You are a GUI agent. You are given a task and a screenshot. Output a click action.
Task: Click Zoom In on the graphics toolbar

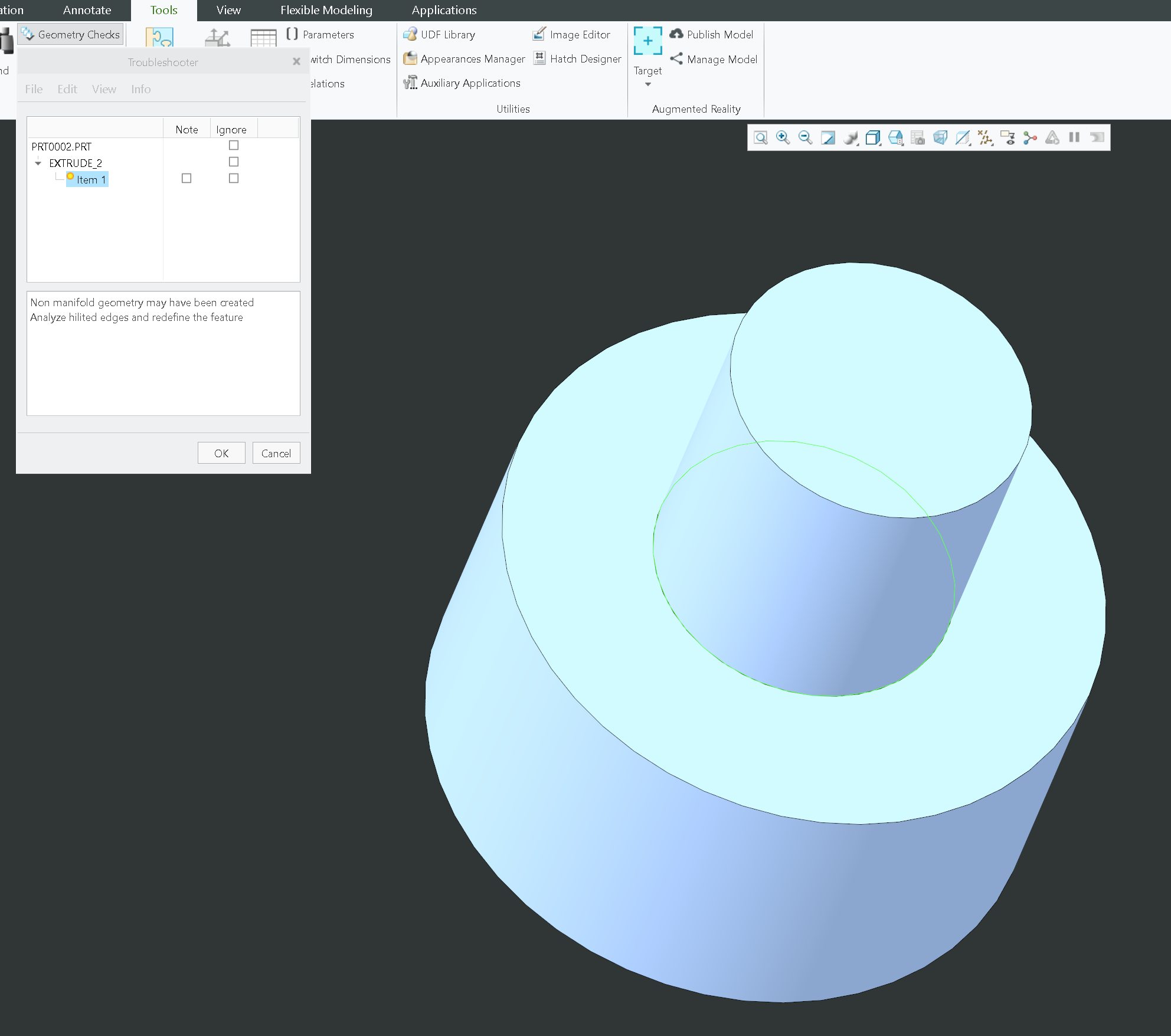pos(781,137)
